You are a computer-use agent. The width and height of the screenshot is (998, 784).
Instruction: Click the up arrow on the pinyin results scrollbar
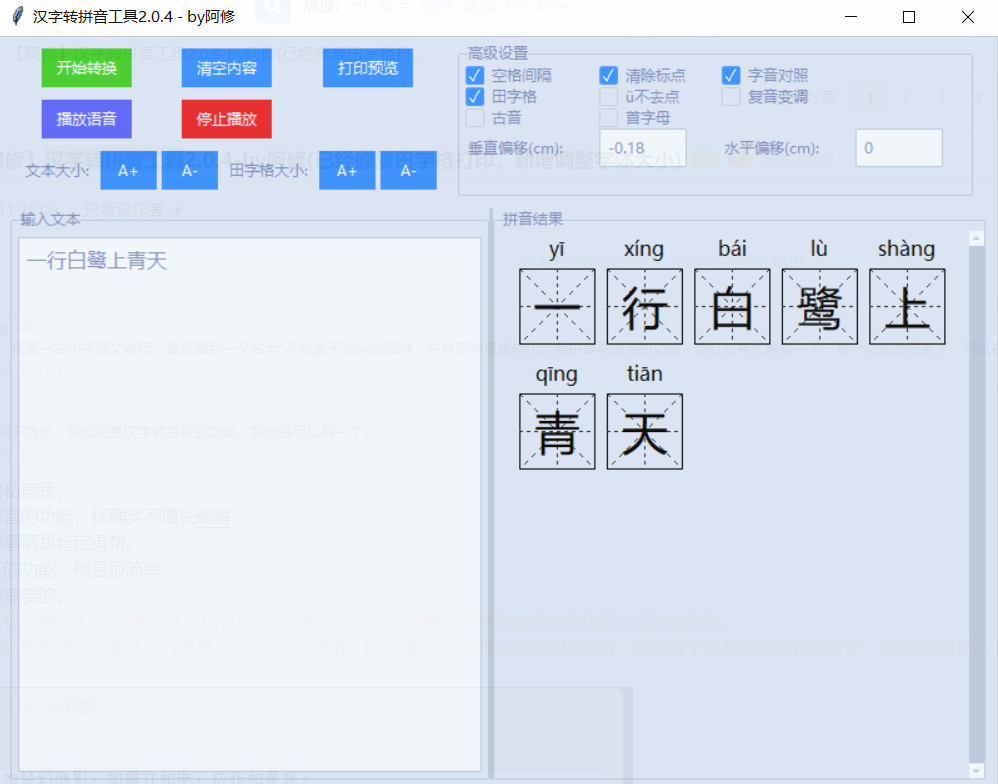click(x=976, y=237)
